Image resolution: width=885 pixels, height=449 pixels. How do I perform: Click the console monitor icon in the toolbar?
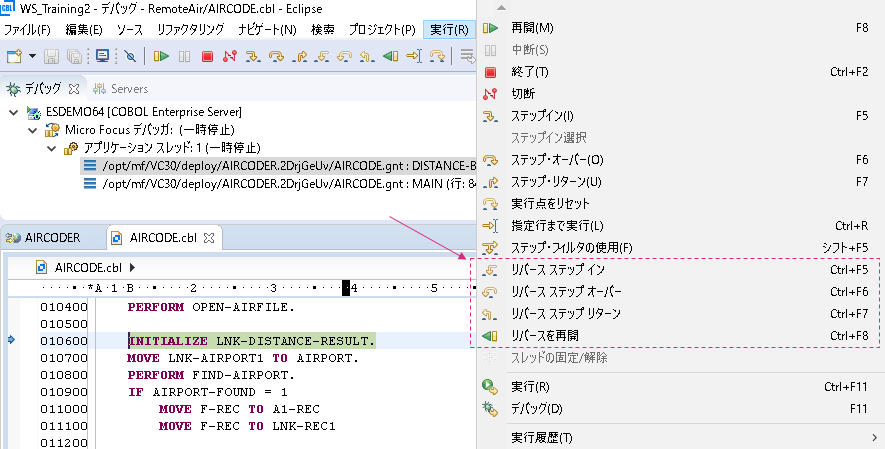click(x=102, y=56)
